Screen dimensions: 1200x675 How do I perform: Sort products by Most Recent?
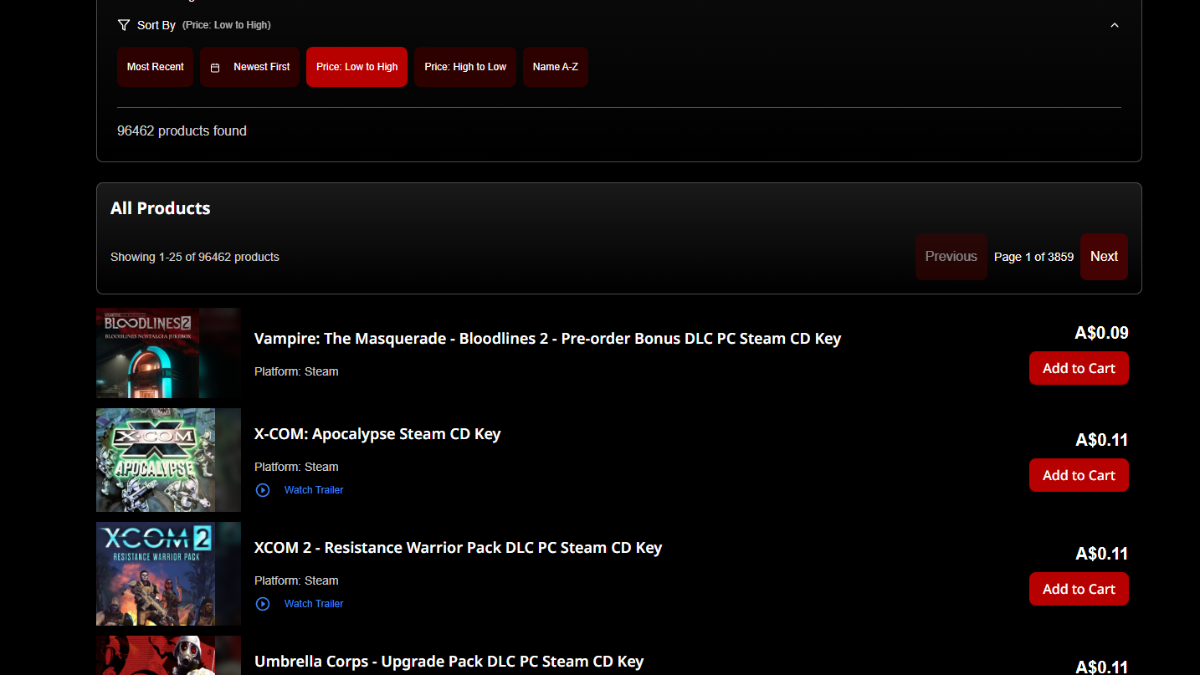[155, 67]
